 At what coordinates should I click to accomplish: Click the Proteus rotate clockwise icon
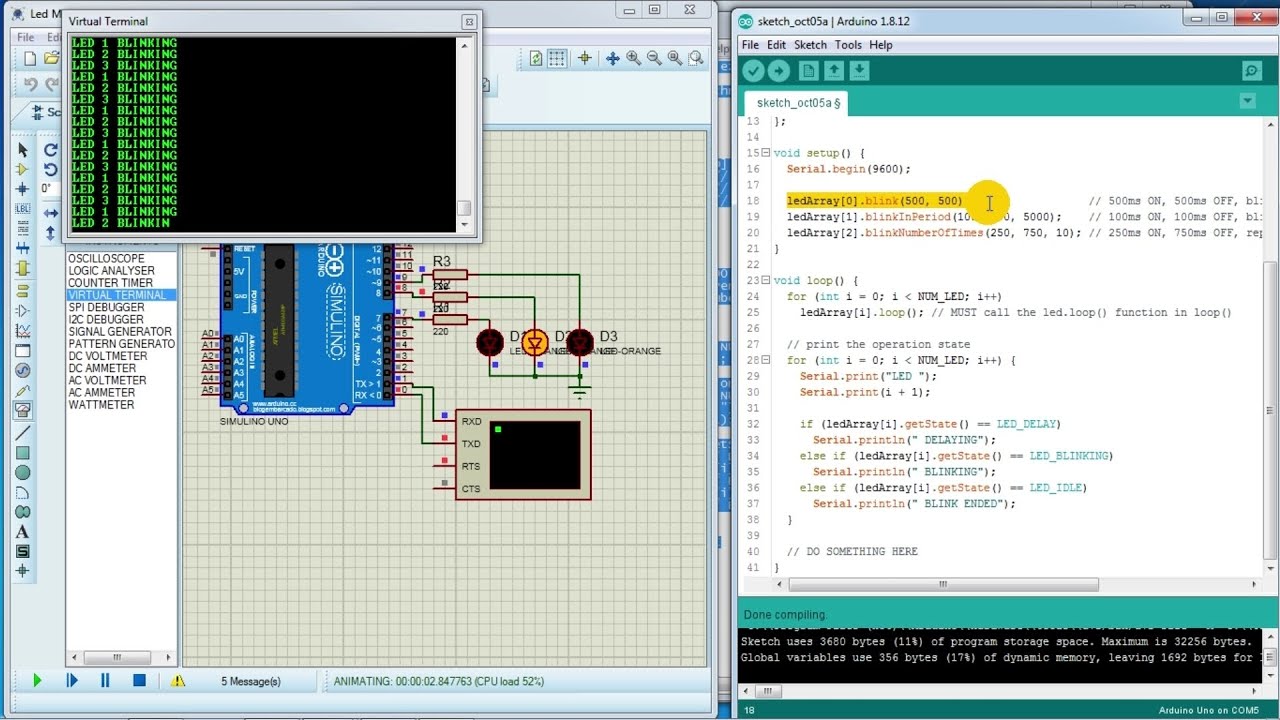[50, 150]
